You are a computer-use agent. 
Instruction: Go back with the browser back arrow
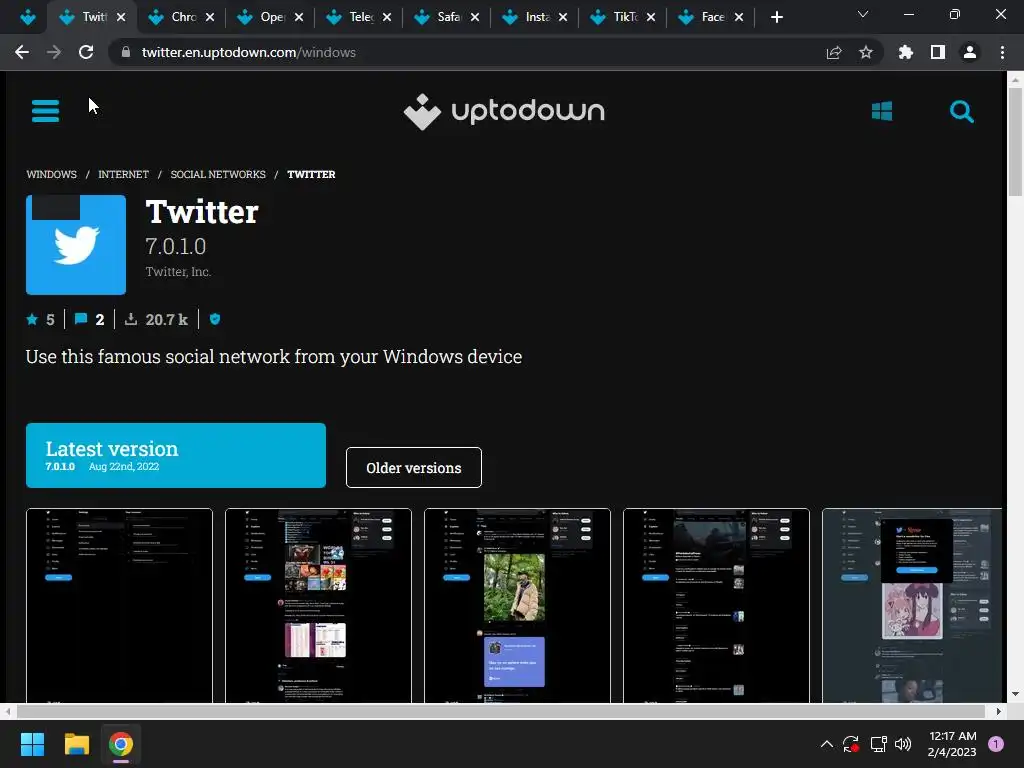[x=22, y=52]
